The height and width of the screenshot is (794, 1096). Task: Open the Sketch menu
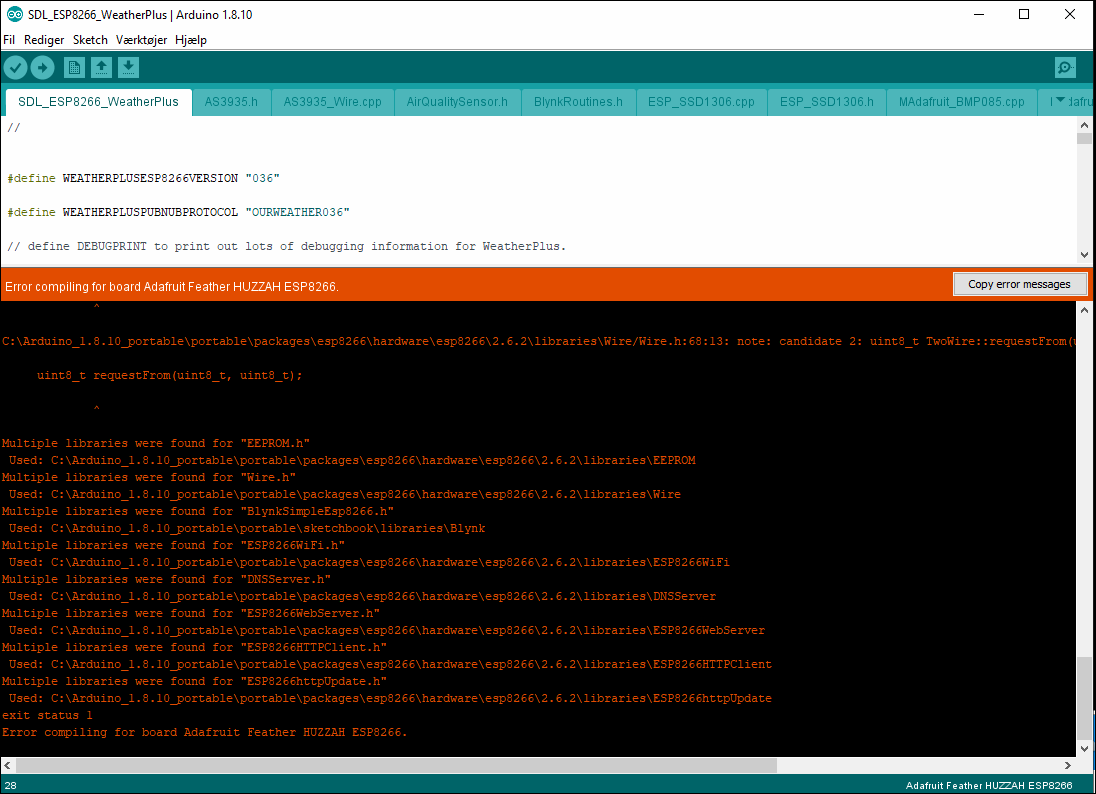click(x=90, y=40)
